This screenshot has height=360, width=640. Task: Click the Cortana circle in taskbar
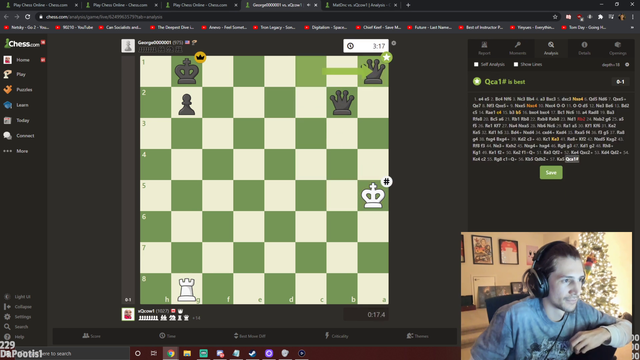(x=138, y=353)
